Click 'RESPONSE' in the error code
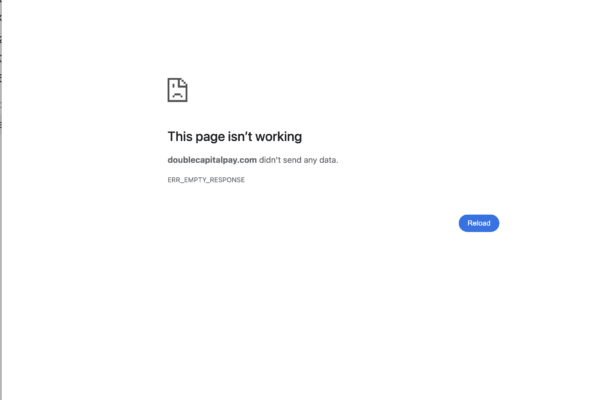600x400 pixels. point(227,180)
